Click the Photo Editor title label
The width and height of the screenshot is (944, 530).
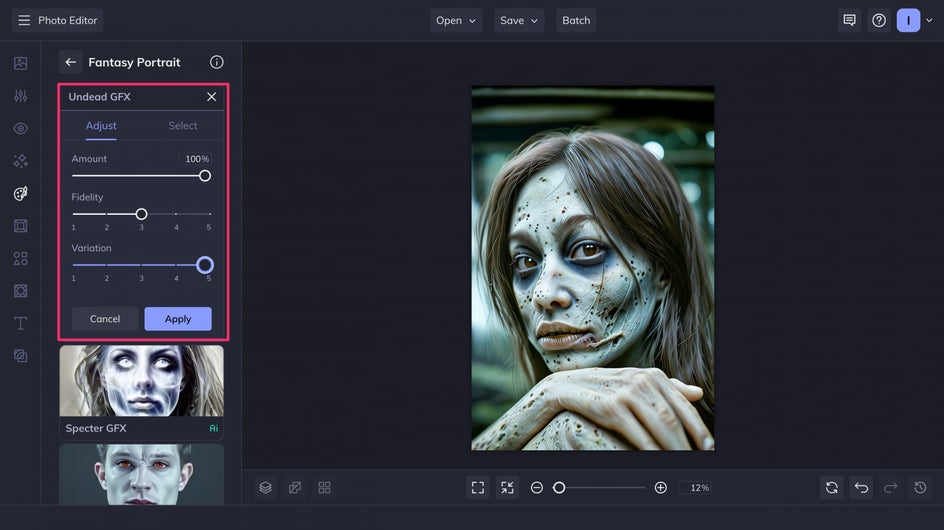[67, 20]
